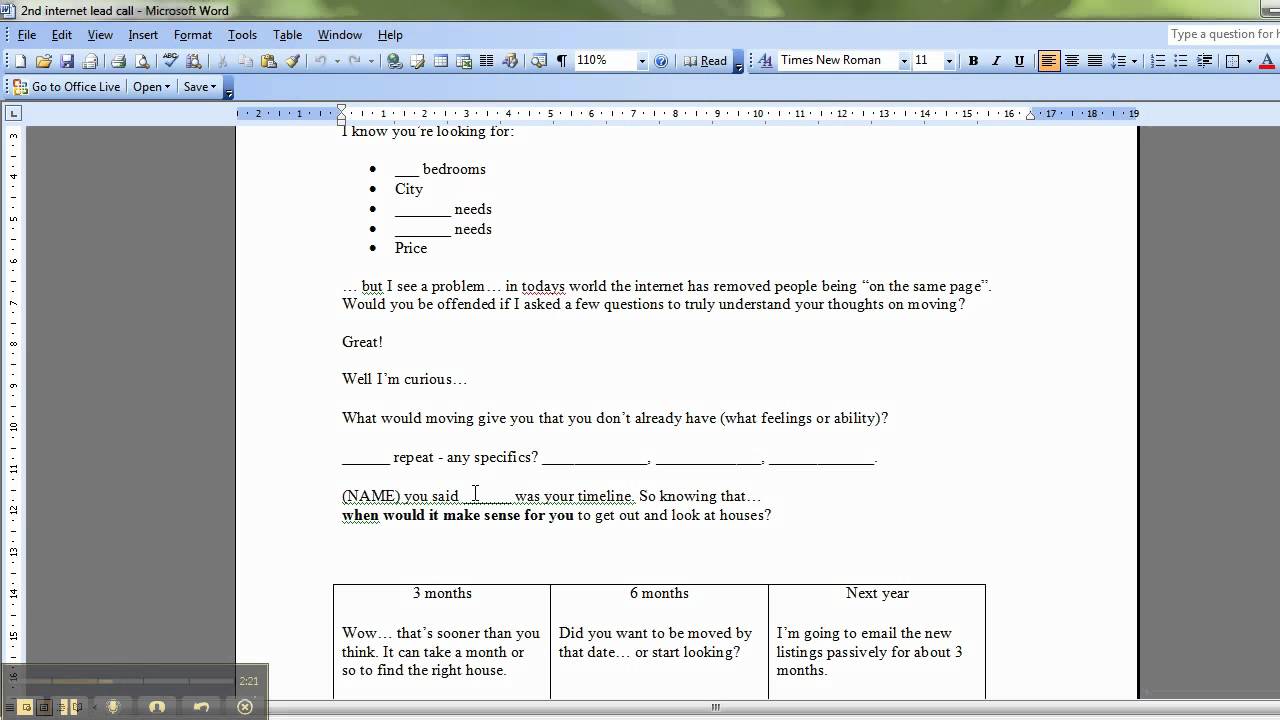Apply bulleted list formatting
The image size is (1280, 720).
pos(1181,61)
